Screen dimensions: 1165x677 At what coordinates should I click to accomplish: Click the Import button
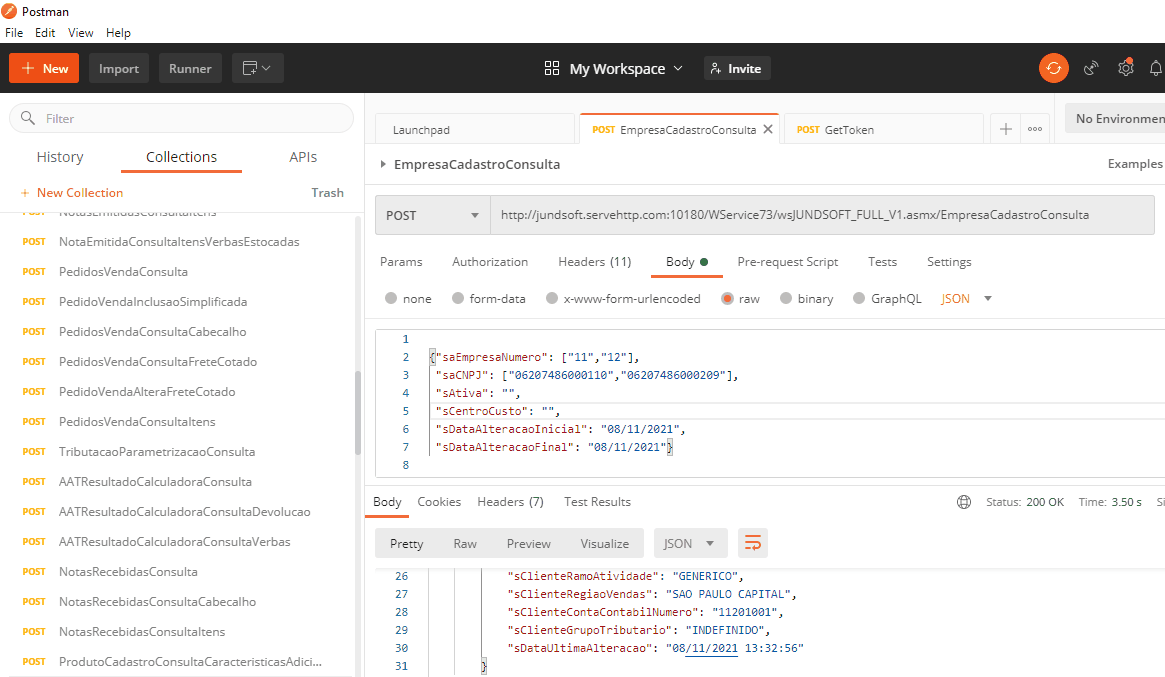(119, 68)
